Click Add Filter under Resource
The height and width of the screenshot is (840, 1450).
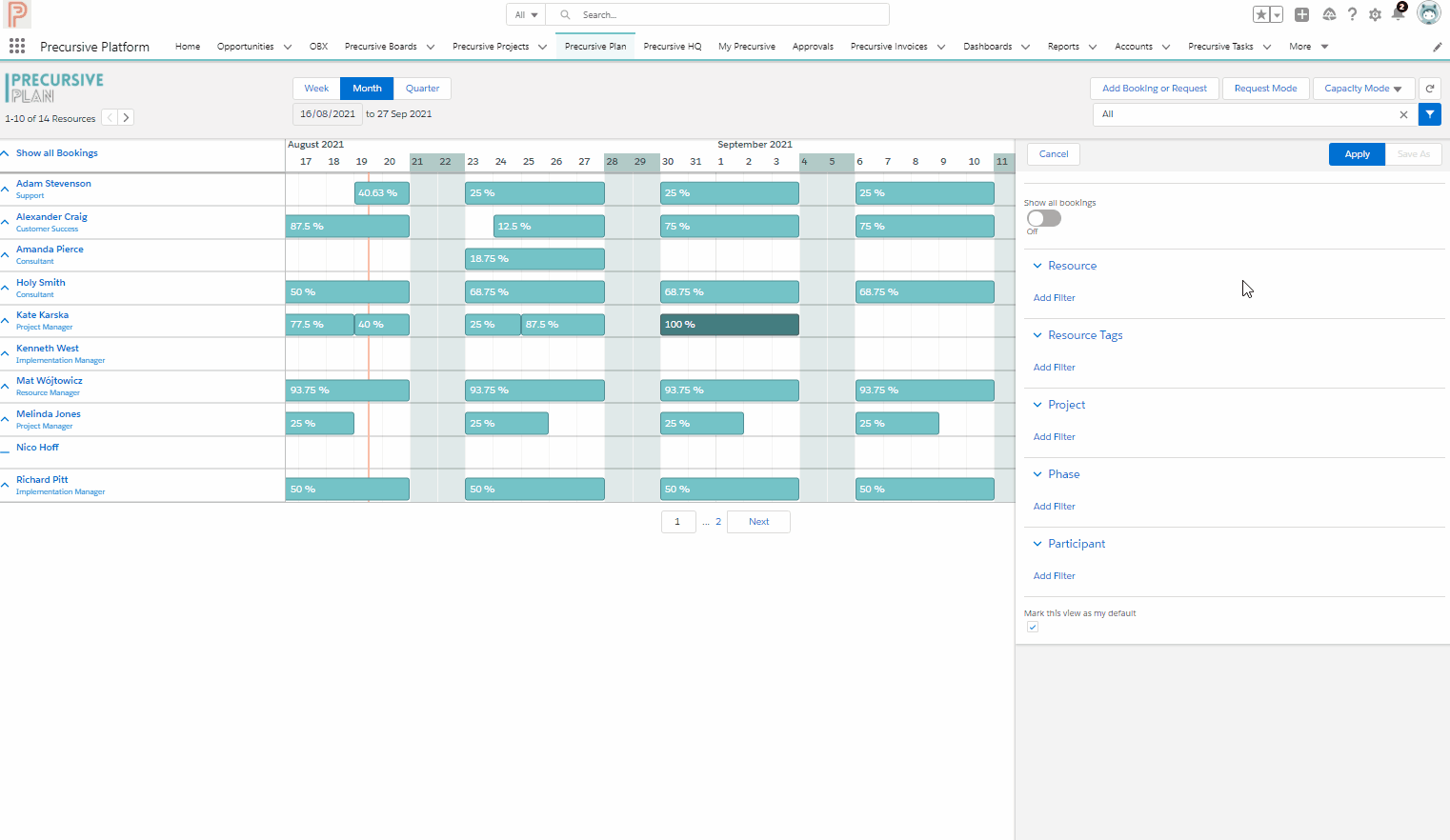(1054, 298)
